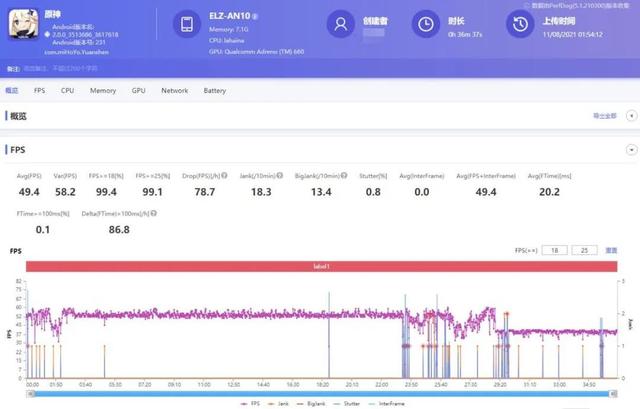Click the duration clock icon

pos(426,24)
